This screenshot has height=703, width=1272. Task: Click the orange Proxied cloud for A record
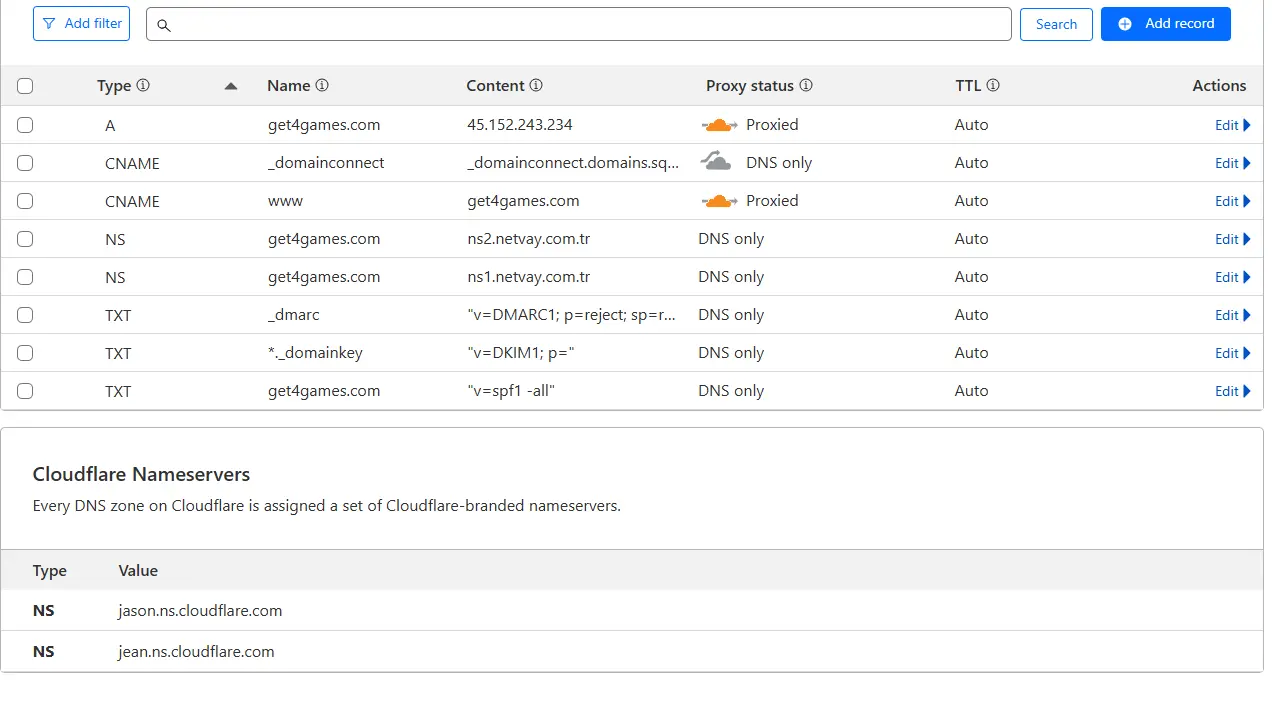pos(719,125)
